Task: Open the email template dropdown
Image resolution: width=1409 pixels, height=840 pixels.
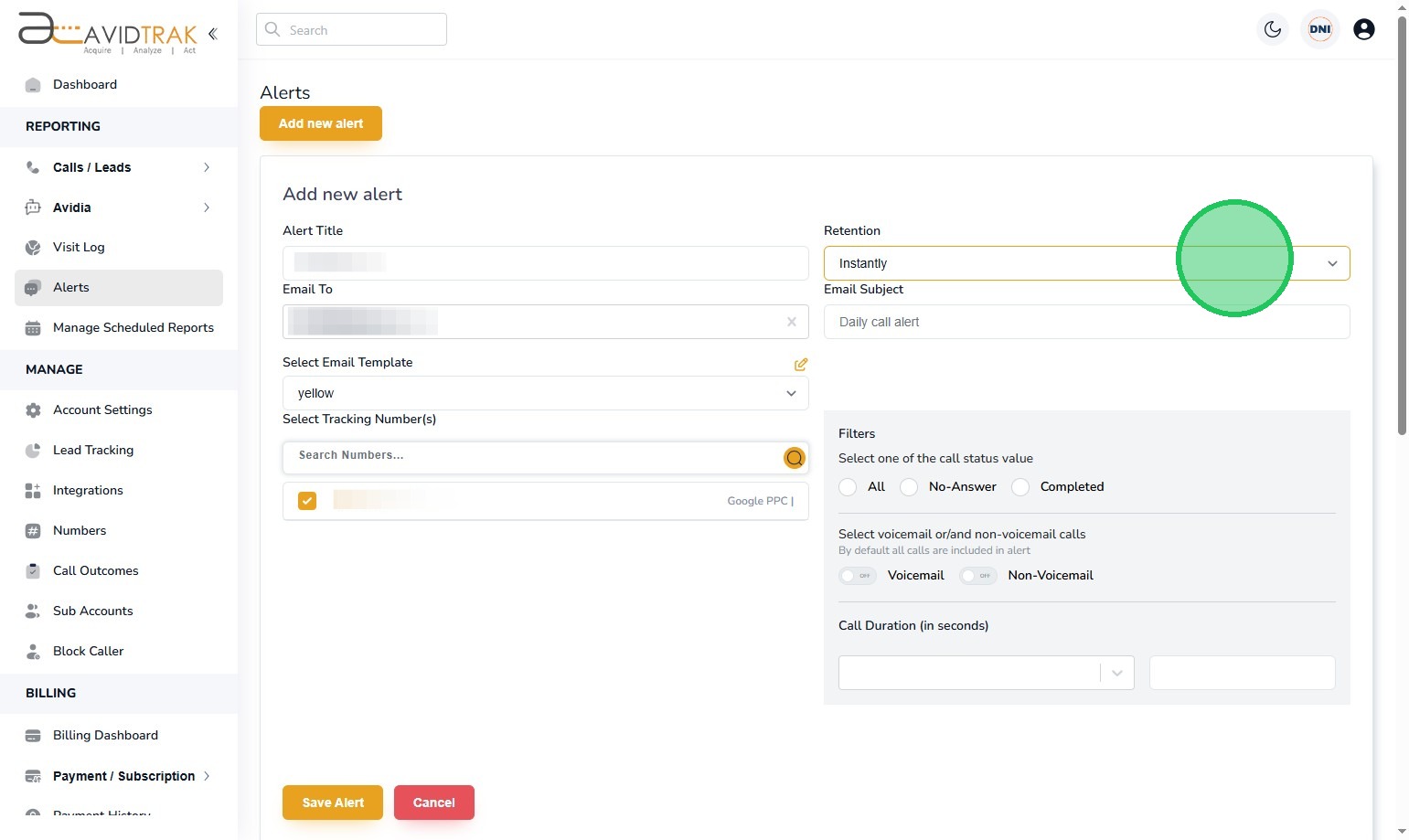Action: (x=545, y=393)
